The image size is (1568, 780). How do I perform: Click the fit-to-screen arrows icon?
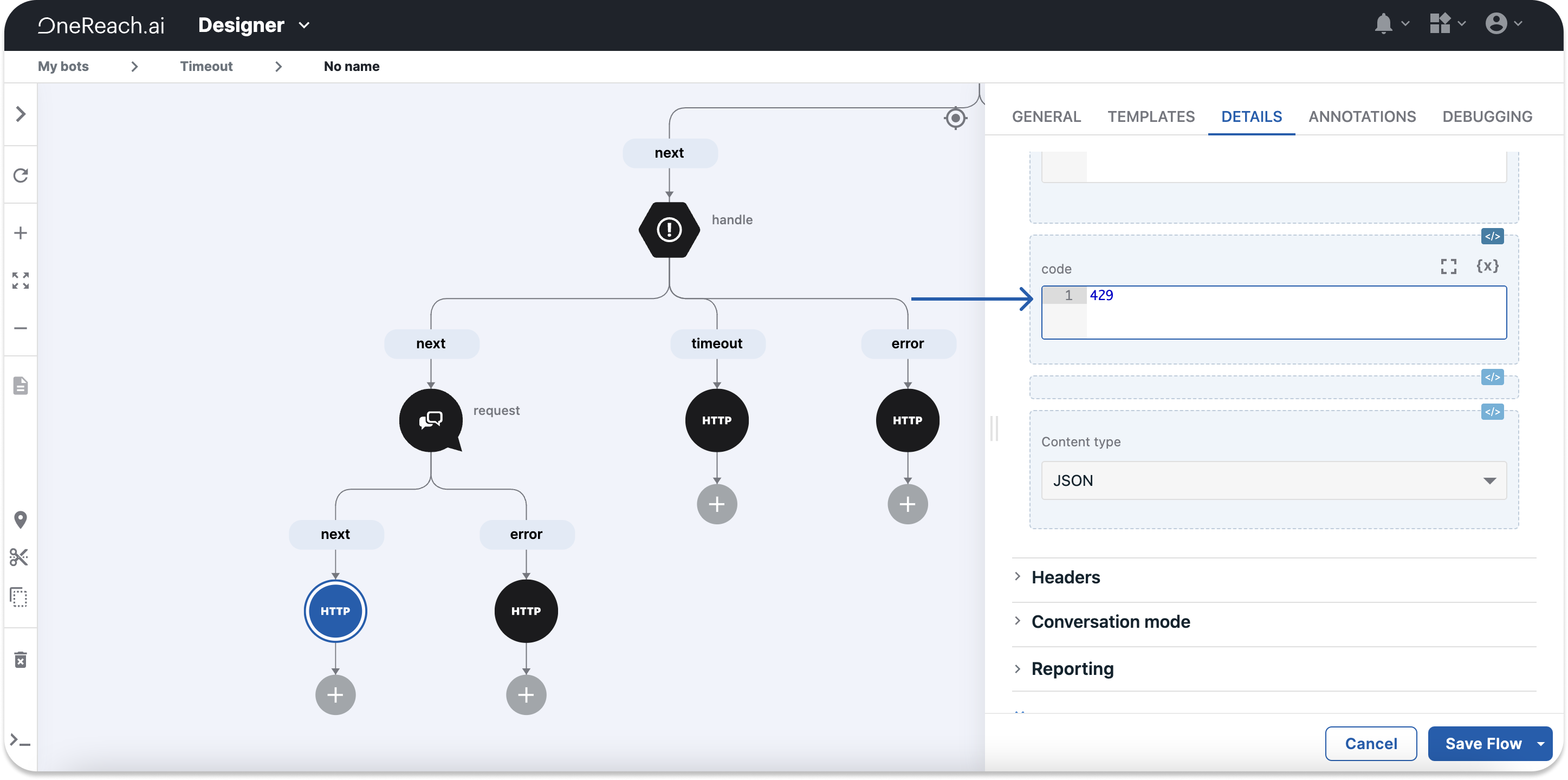coord(21,281)
